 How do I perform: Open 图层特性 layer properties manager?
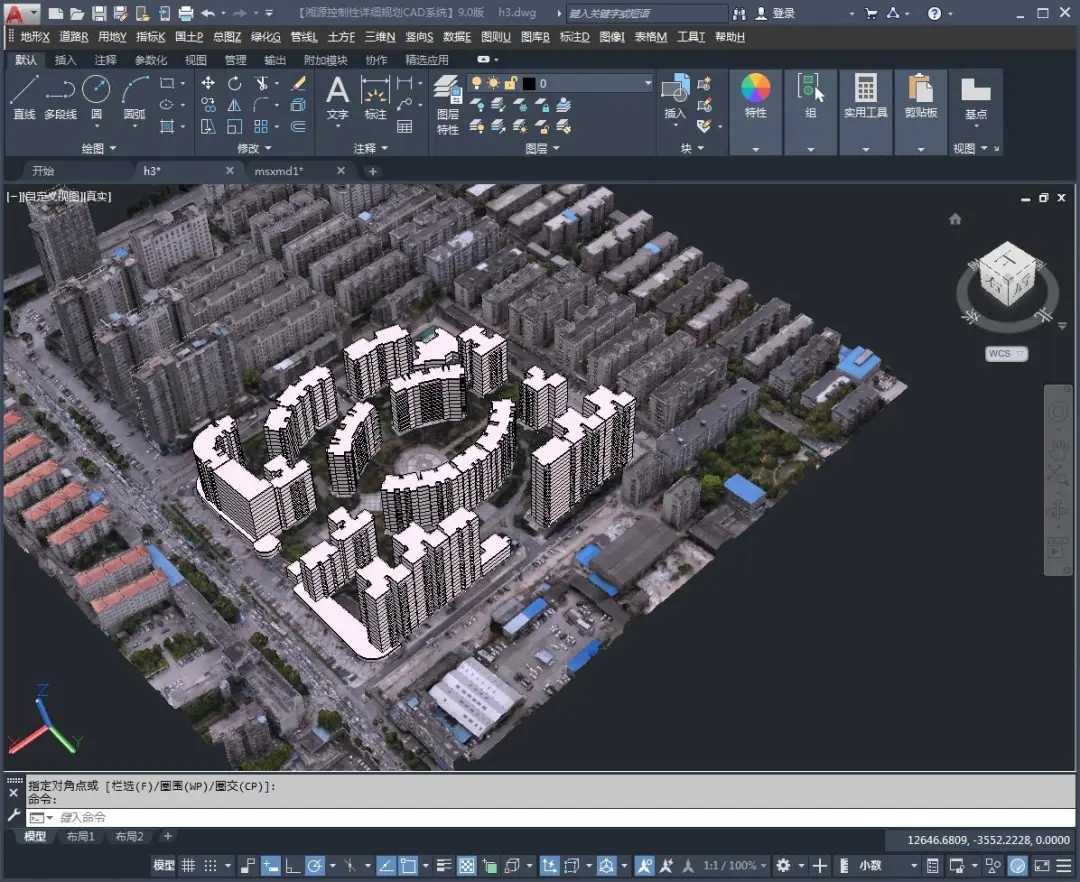click(x=448, y=105)
